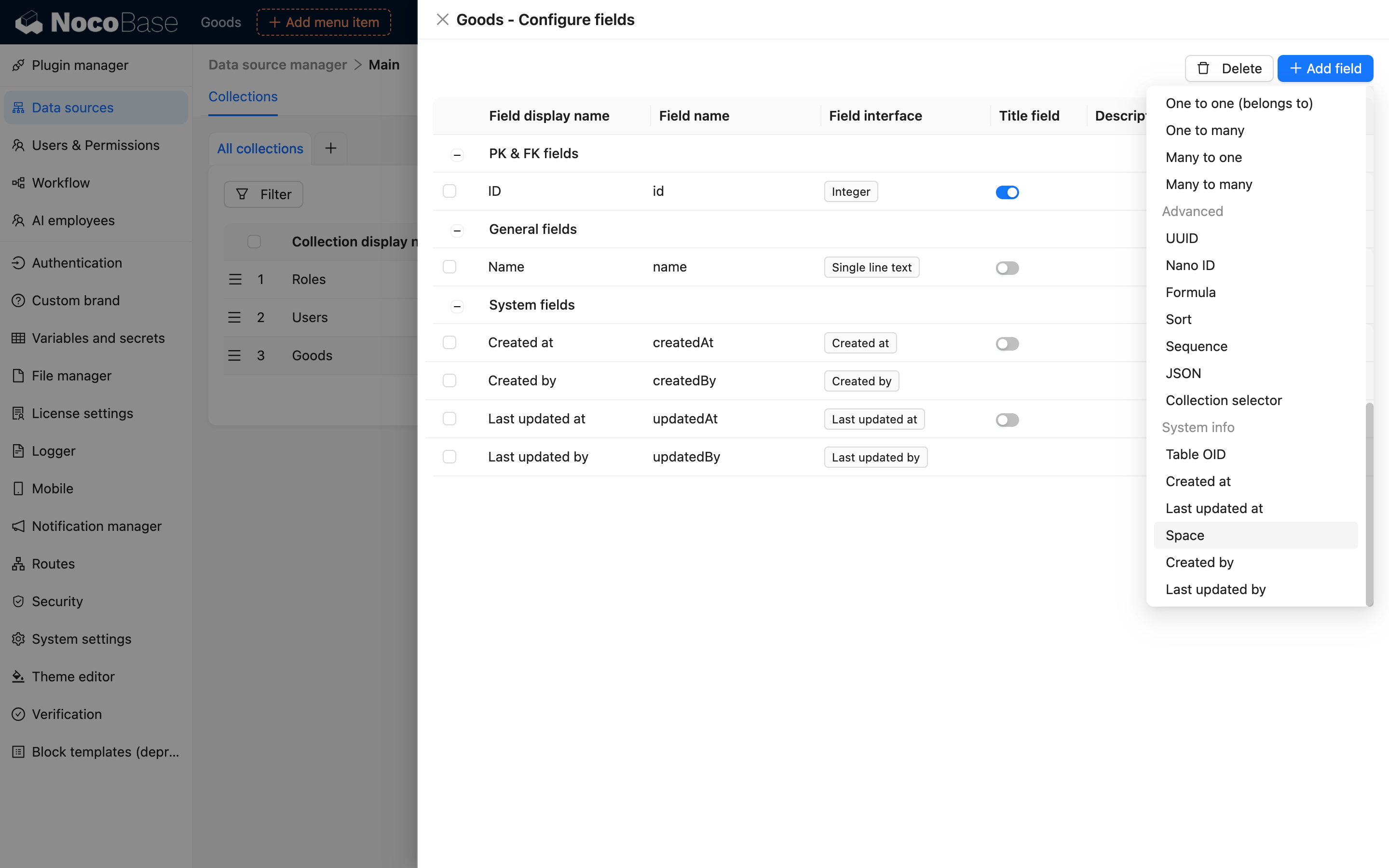Open Data source manager breadcrumb link
Viewport: 1389px width, 868px height.
278,65
